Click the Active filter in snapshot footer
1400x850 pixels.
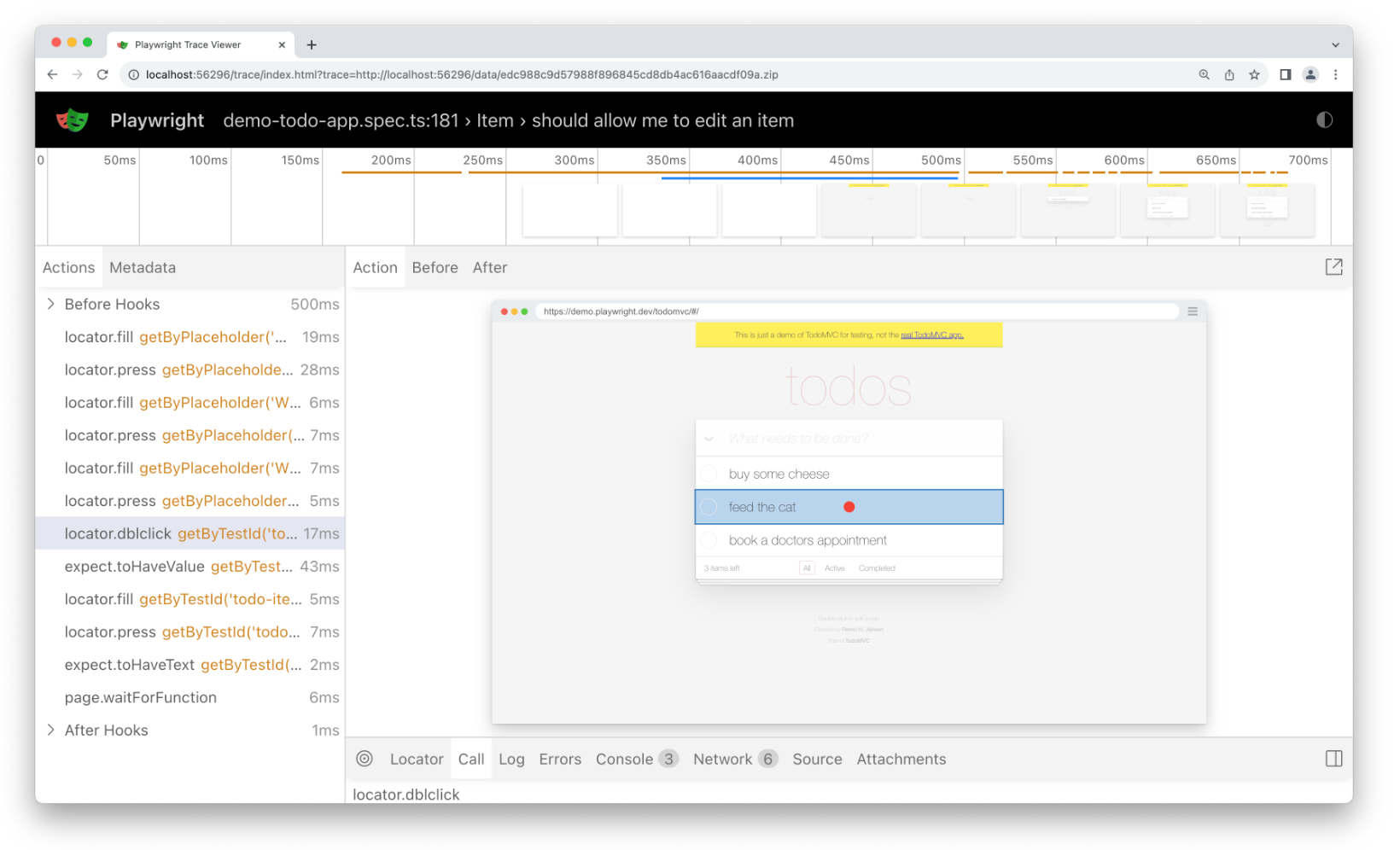(x=834, y=568)
